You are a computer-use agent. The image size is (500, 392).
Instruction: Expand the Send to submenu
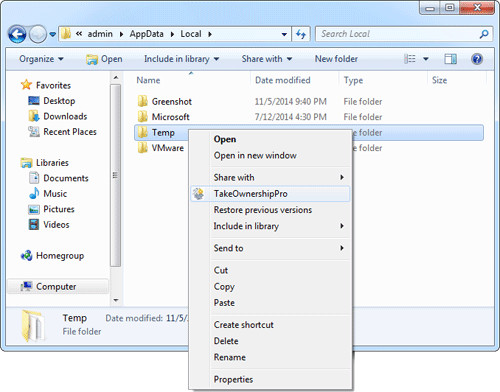tap(270, 248)
